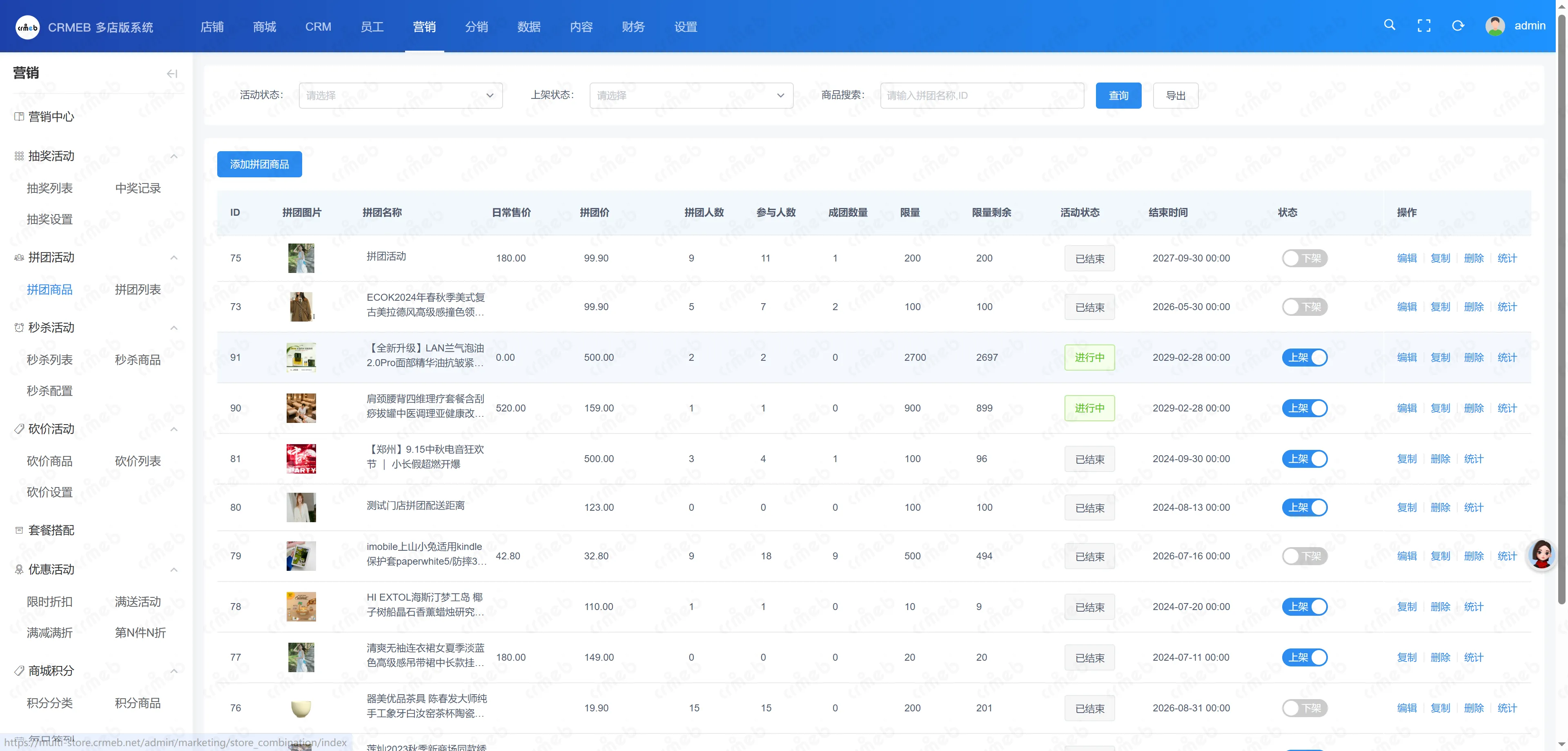Viewport: 1568px width, 751px height.
Task: Collapse the 商城积分 menu group
Action: pos(174,671)
